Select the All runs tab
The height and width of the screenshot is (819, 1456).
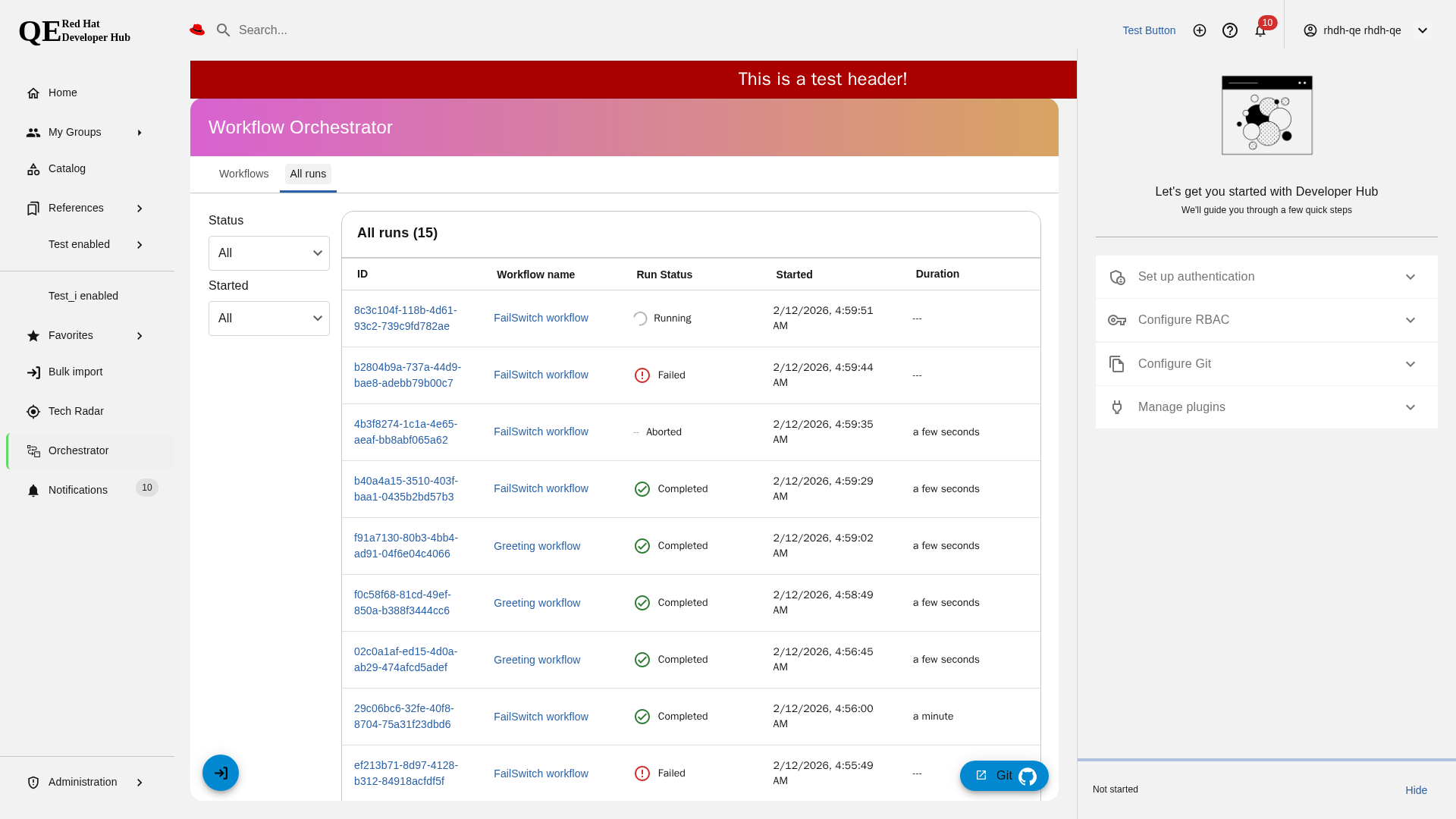pos(308,174)
